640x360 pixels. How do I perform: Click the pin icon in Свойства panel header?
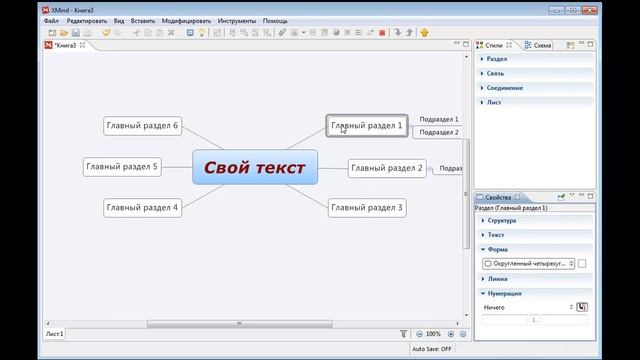561,197
